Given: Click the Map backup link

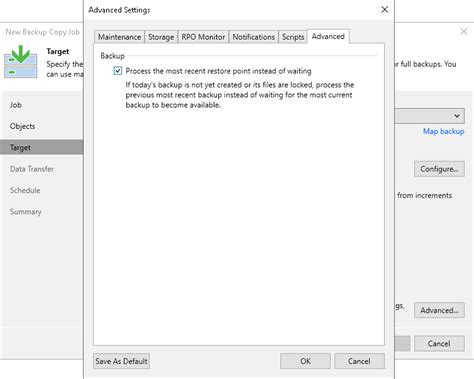Looking at the screenshot, I should click(x=443, y=131).
